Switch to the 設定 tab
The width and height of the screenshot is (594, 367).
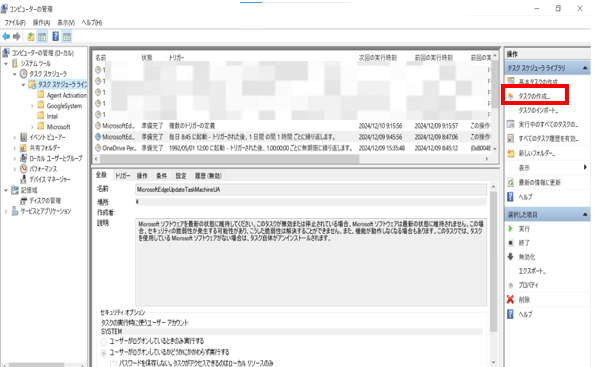point(181,176)
